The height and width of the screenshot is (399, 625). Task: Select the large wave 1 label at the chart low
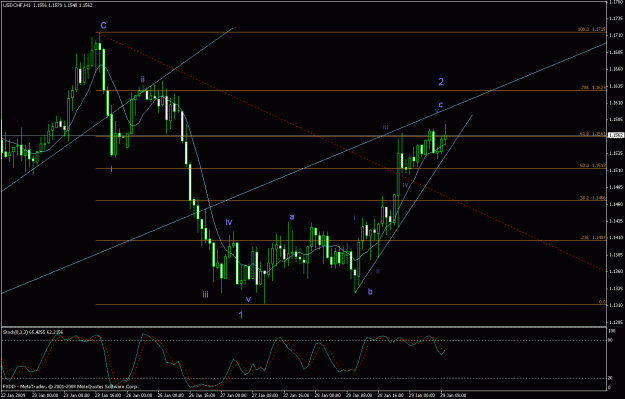[x=241, y=315]
